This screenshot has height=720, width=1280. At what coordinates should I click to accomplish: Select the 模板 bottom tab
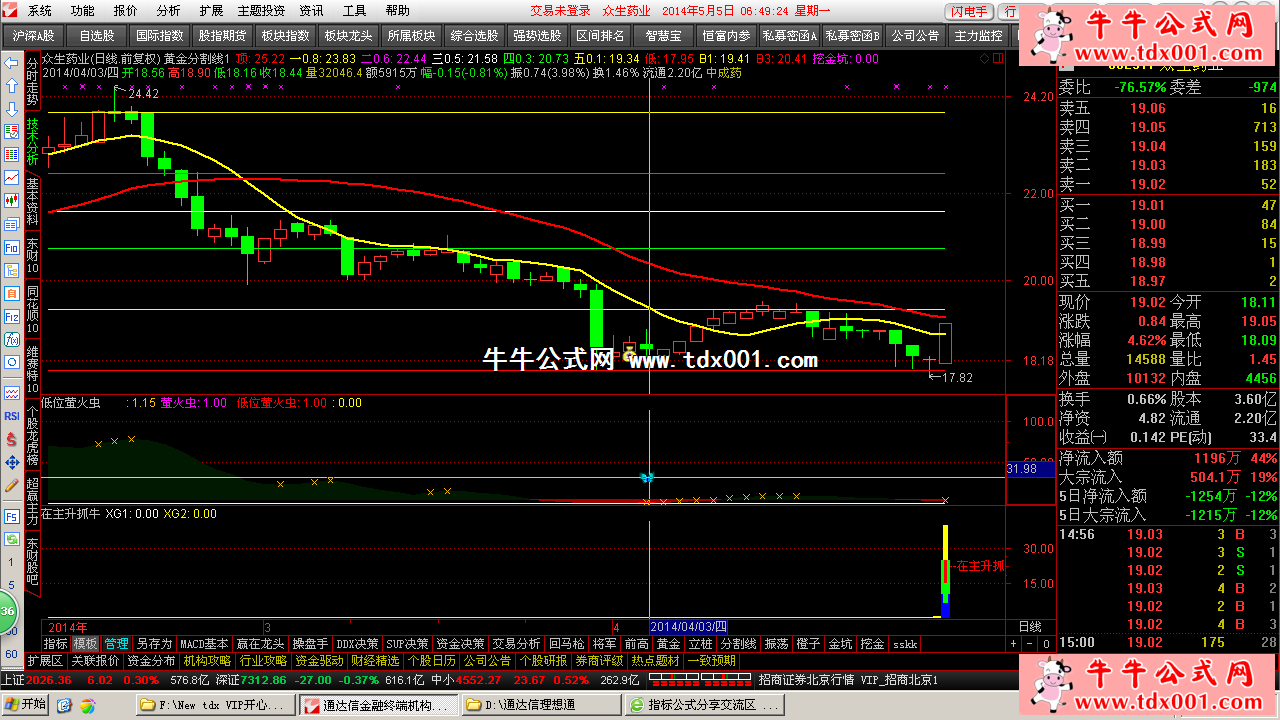86,644
